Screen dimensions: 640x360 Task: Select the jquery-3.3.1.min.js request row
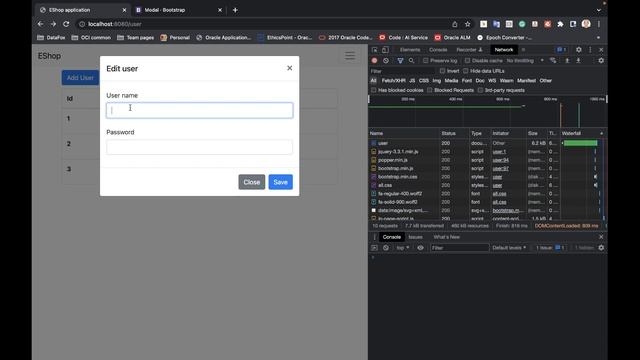coord(486,151)
